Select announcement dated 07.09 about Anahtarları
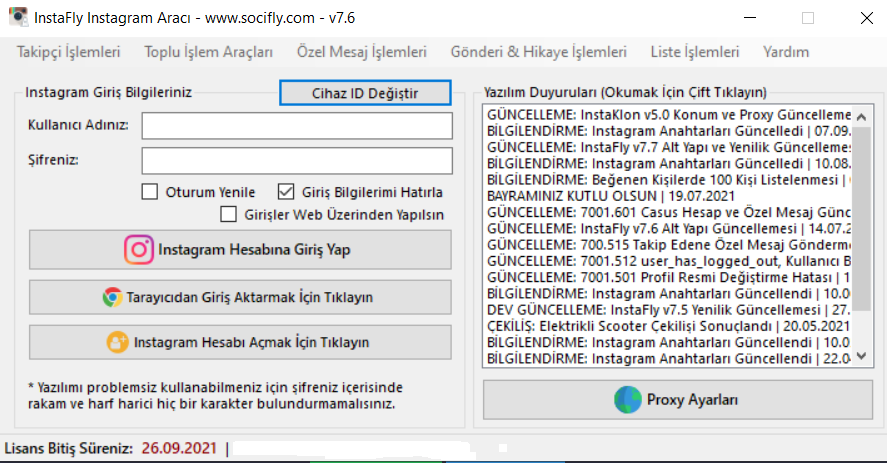Viewport: 887px width, 463px height. pyautogui.click(x=668, y=131)
